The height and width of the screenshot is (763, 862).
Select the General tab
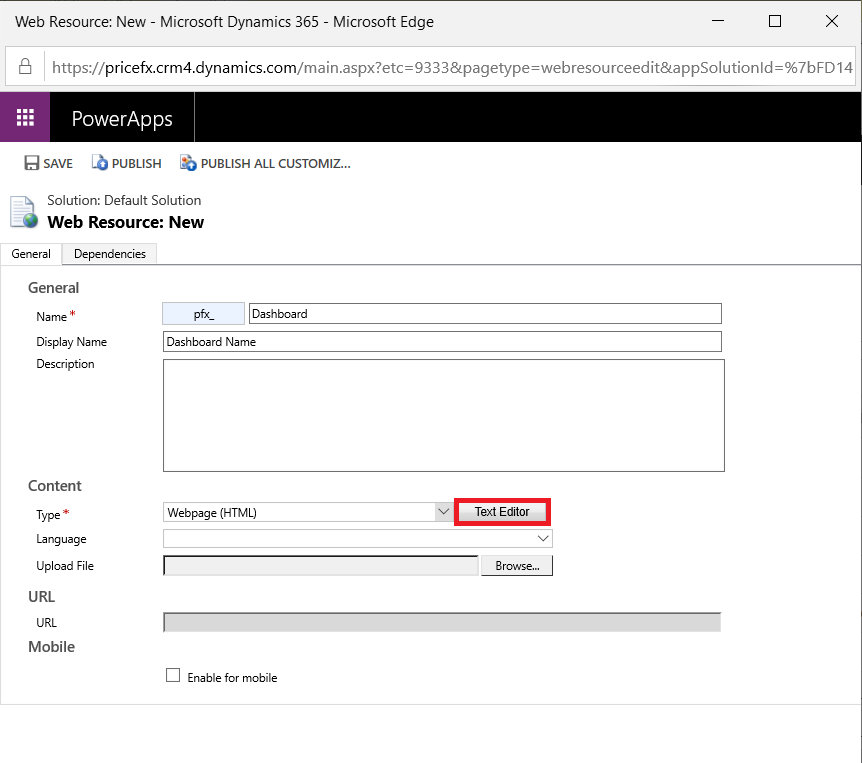pos(31,254)
